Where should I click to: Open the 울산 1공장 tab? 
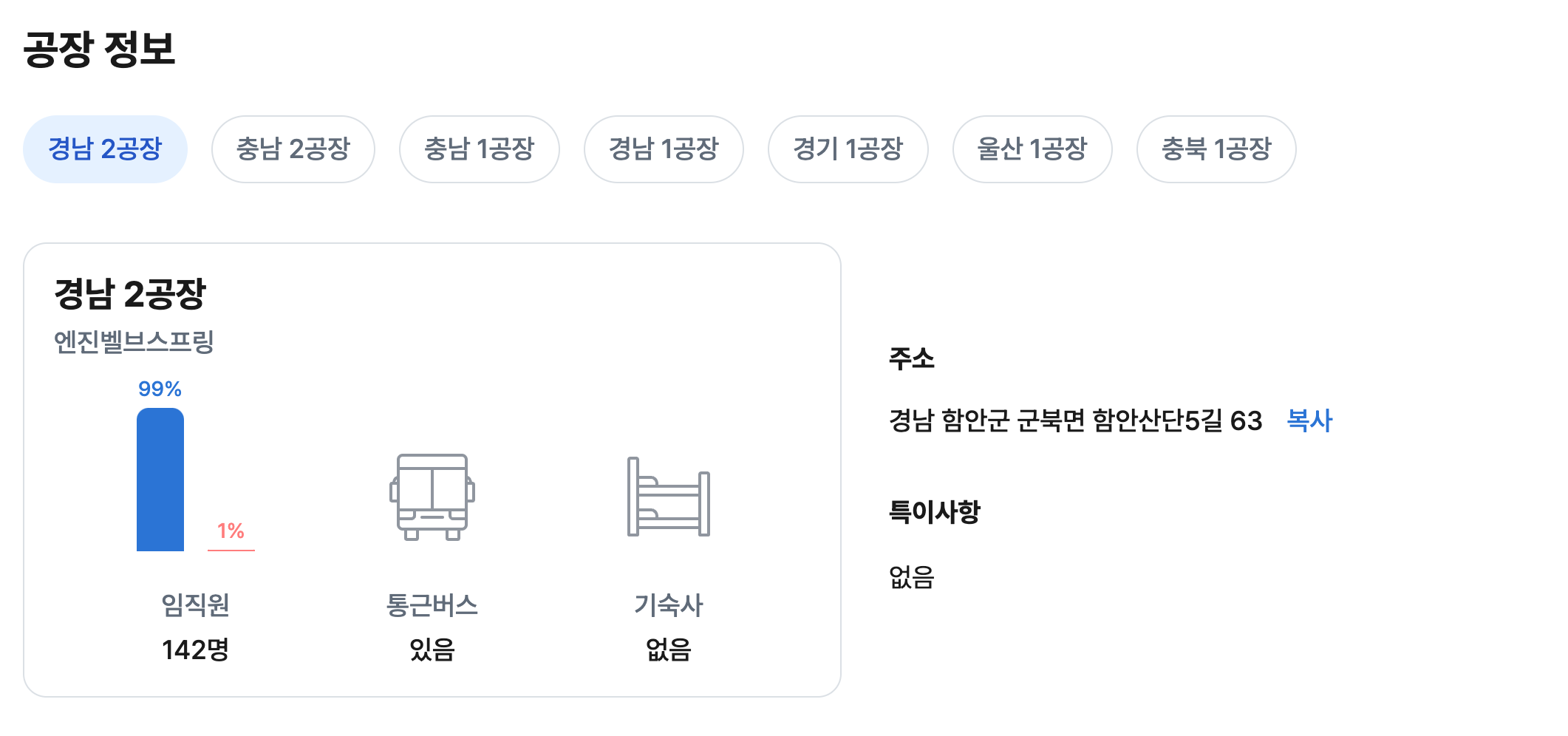1032,149
